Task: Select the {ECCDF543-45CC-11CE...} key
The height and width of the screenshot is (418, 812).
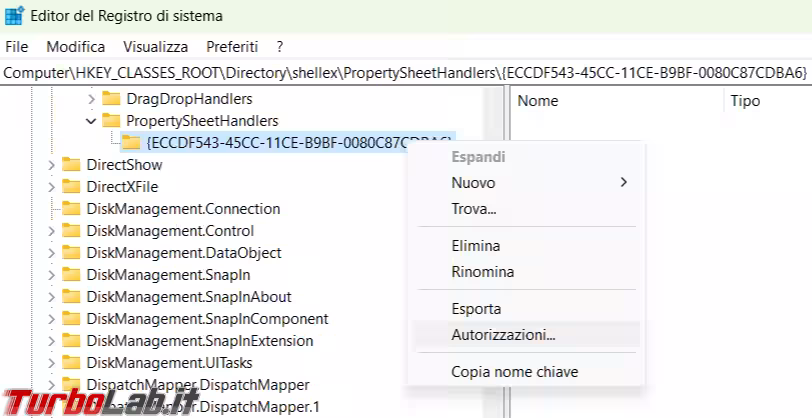Action: coord(299,142)
